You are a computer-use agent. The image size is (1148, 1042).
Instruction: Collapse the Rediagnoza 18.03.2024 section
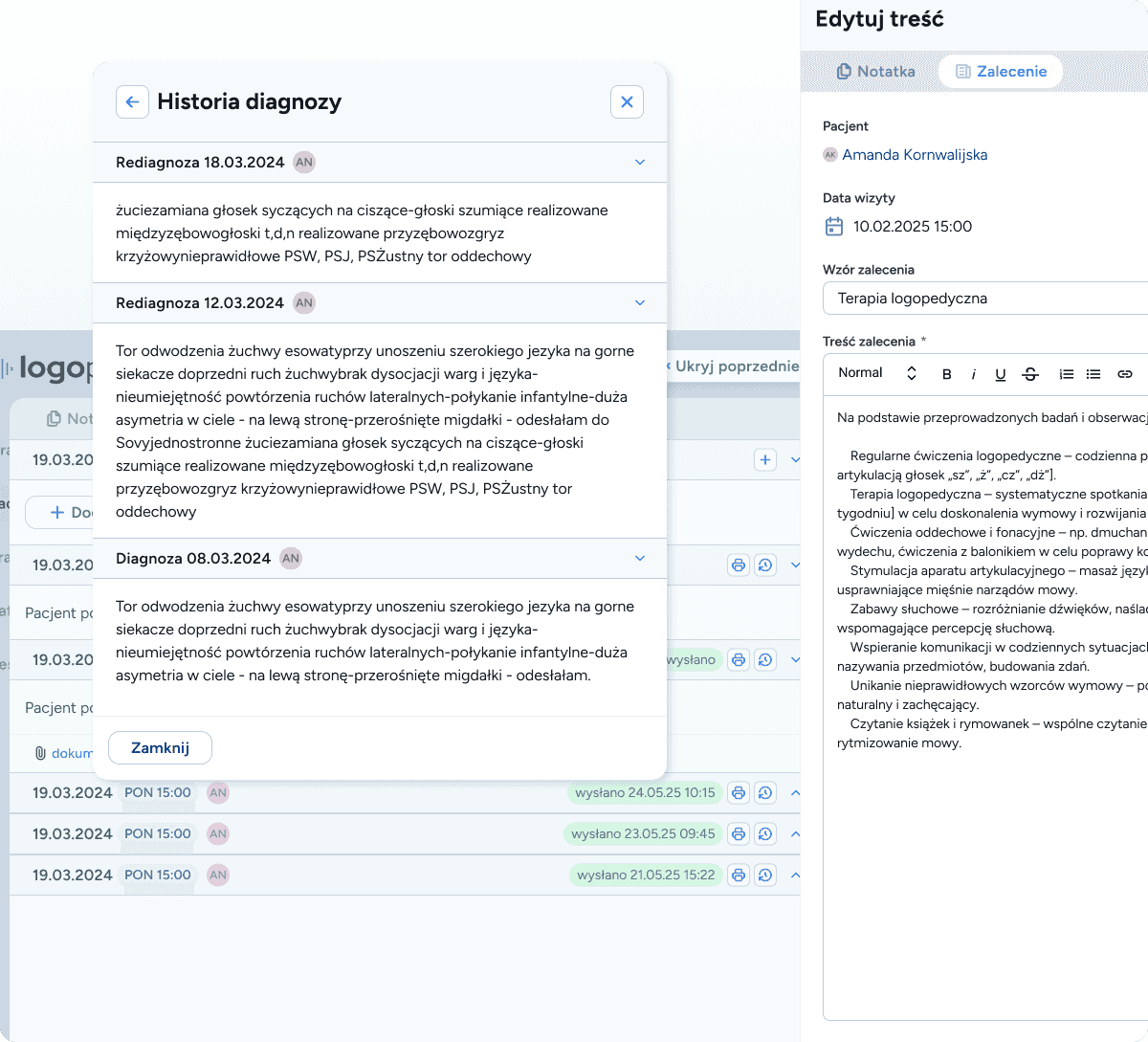coord(640,163)
